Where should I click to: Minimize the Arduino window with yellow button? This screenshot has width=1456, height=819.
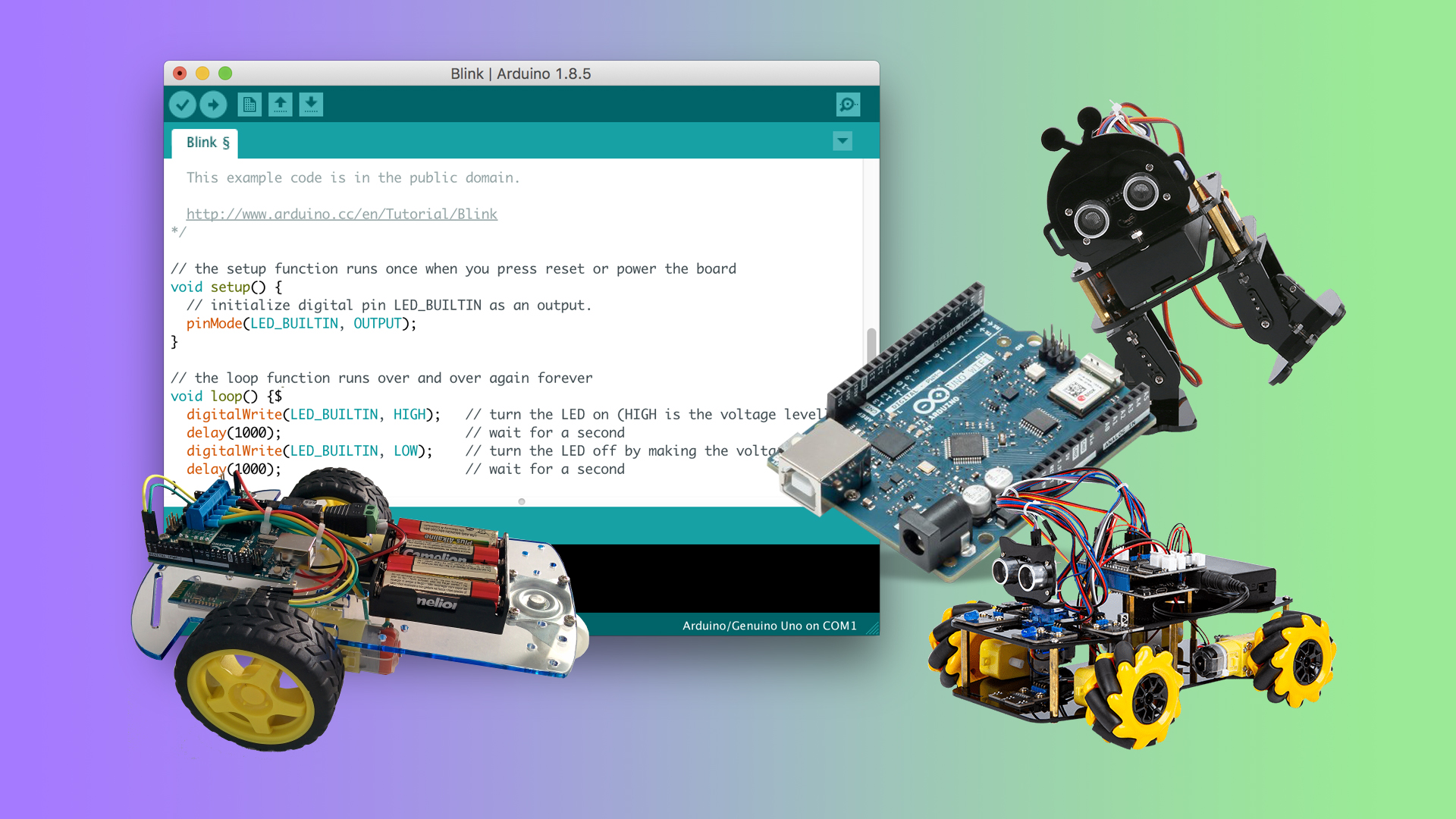[202, 74]
